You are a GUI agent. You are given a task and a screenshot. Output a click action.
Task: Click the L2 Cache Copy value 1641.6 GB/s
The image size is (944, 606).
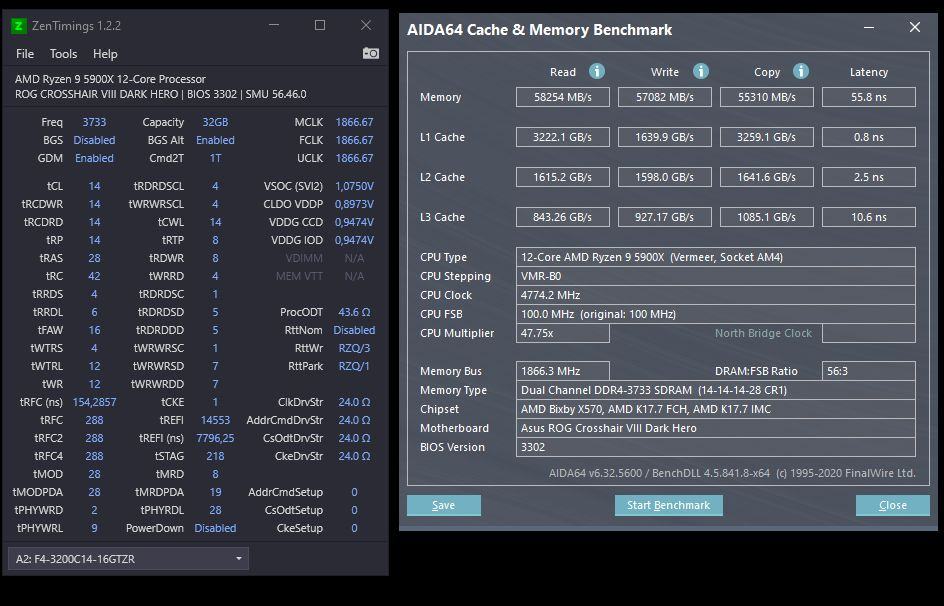pyautogui.click(x=767, y=177)
